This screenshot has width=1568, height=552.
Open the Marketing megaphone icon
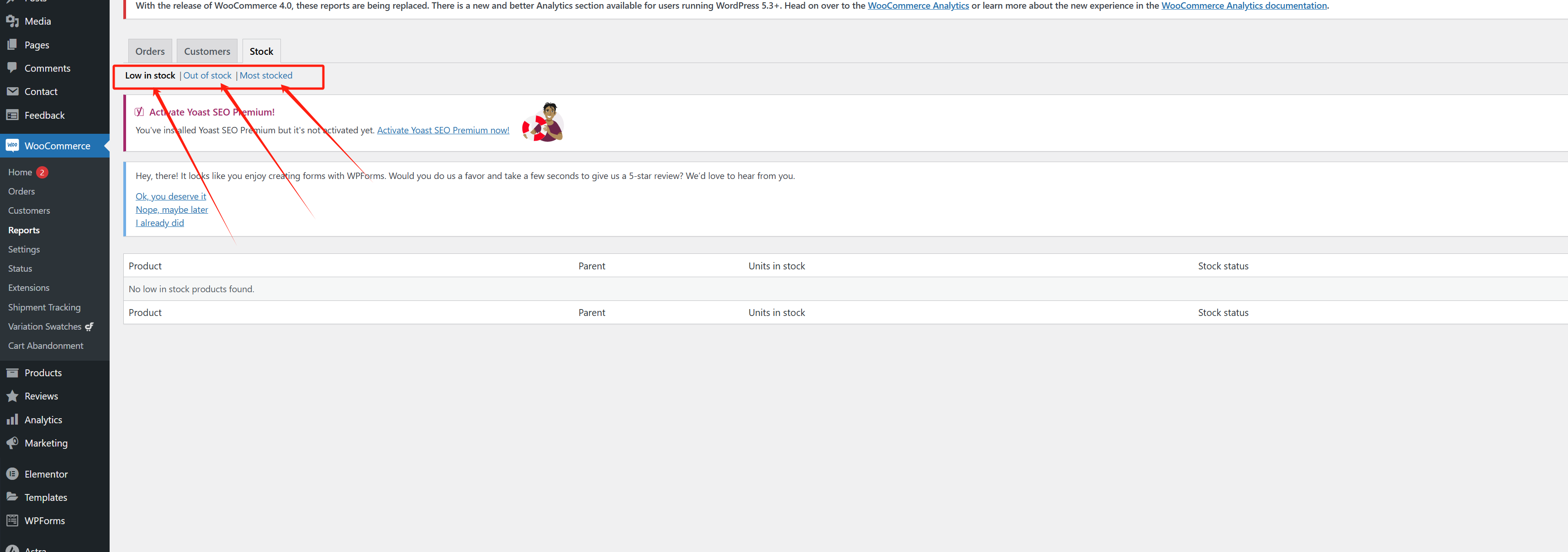pyautogui.click(x=13, y=442)
